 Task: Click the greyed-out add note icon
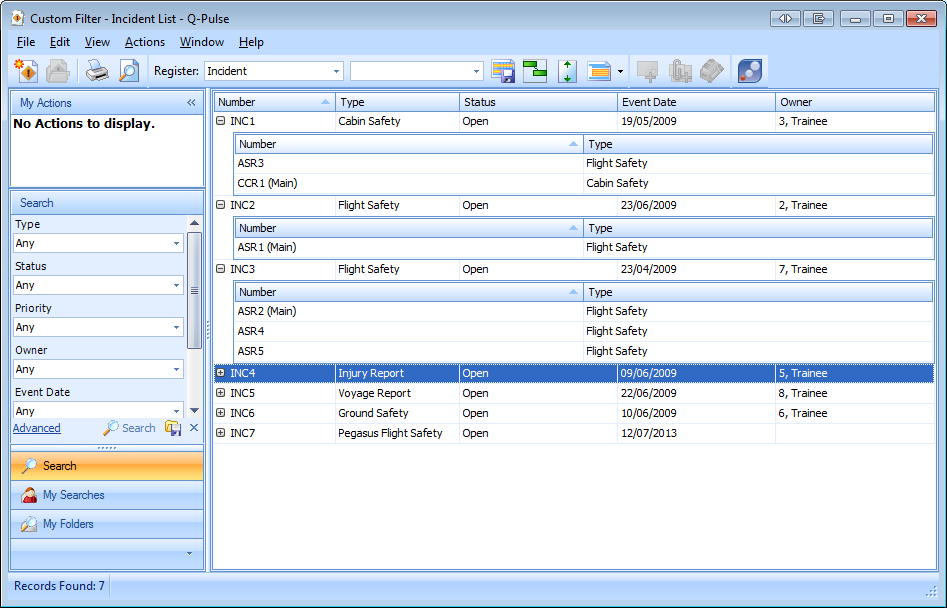coord(648,71)
